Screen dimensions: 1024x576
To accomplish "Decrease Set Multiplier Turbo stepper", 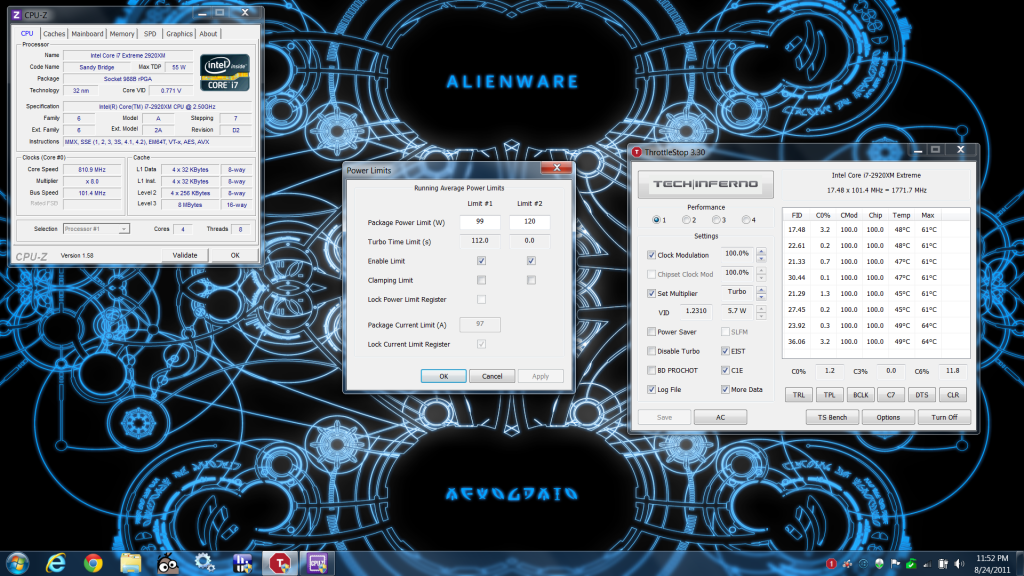I will point(761,297).
